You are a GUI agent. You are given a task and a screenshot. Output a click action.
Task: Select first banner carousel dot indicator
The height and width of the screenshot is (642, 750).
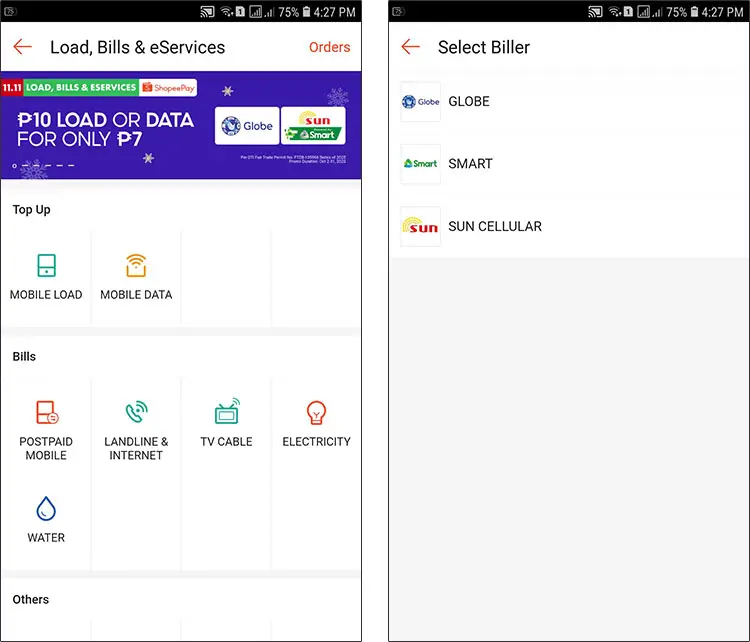pos(14,166)
